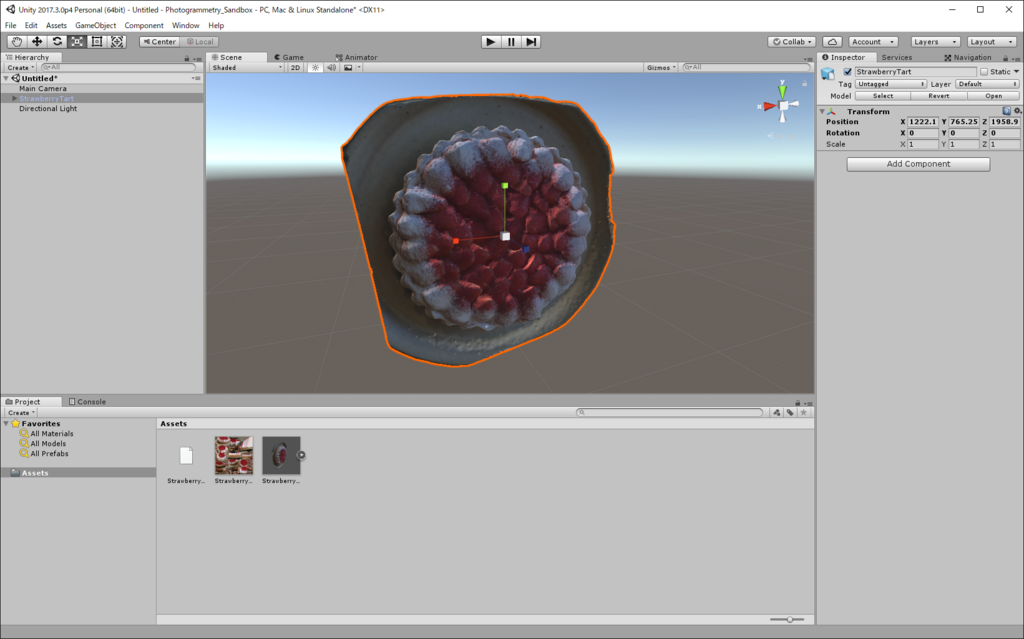1024x639 pixels.
Task: Open the cloud Services button
Action: click(x=832, y=42)
